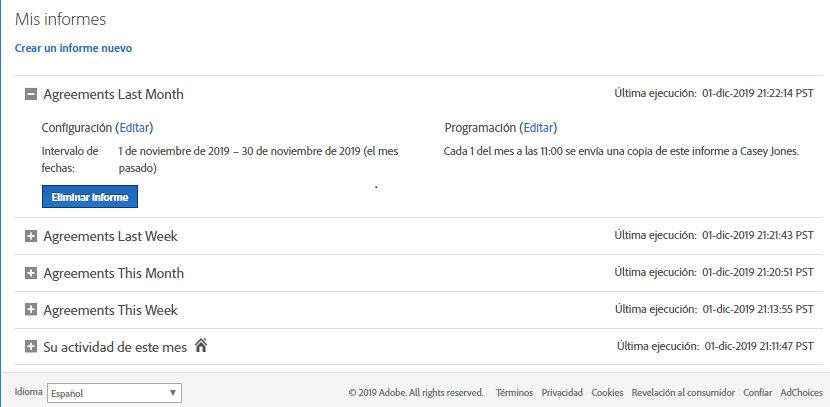Click the 21:21:43 PST last run timestamp
This screenshot has height=407, width=830.
pos(758,234)
